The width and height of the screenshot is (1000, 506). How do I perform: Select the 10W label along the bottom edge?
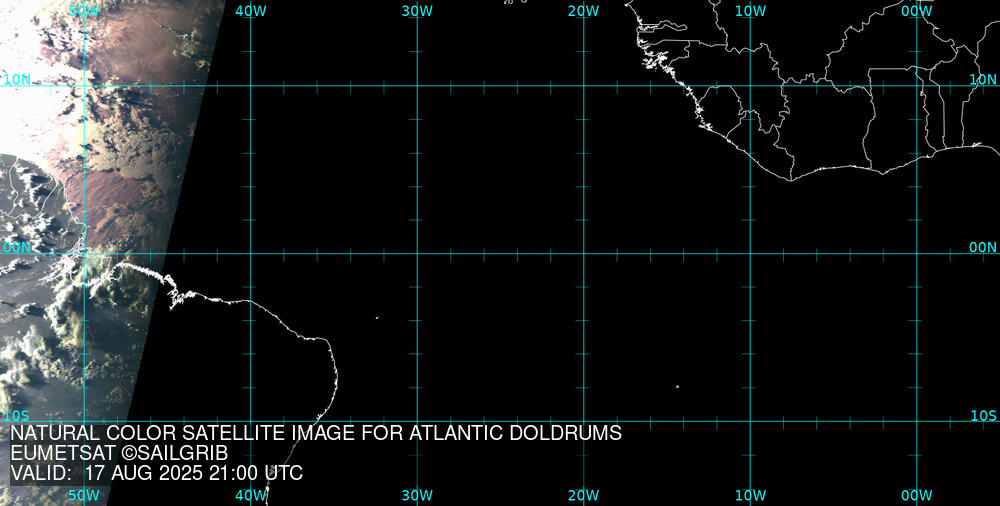tap(751, 495)
